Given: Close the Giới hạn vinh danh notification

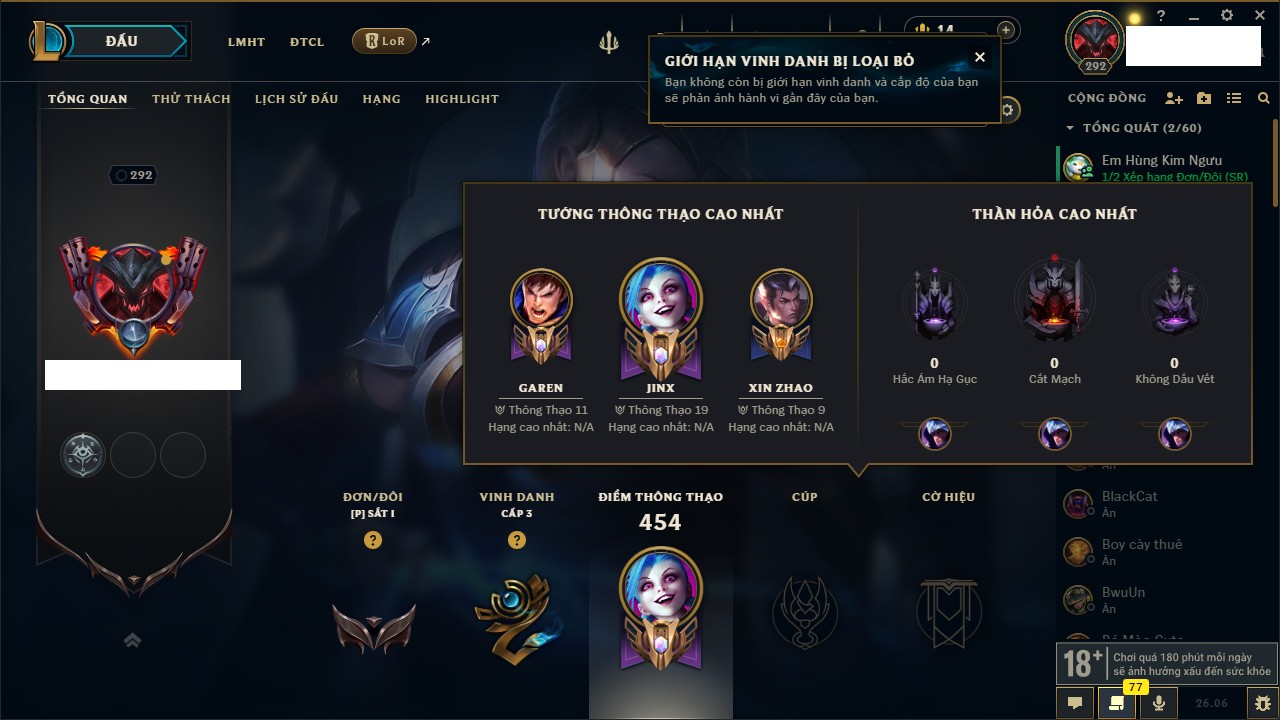Looking at the screenshot, I should pyautogui.click(x=980, y=57).
